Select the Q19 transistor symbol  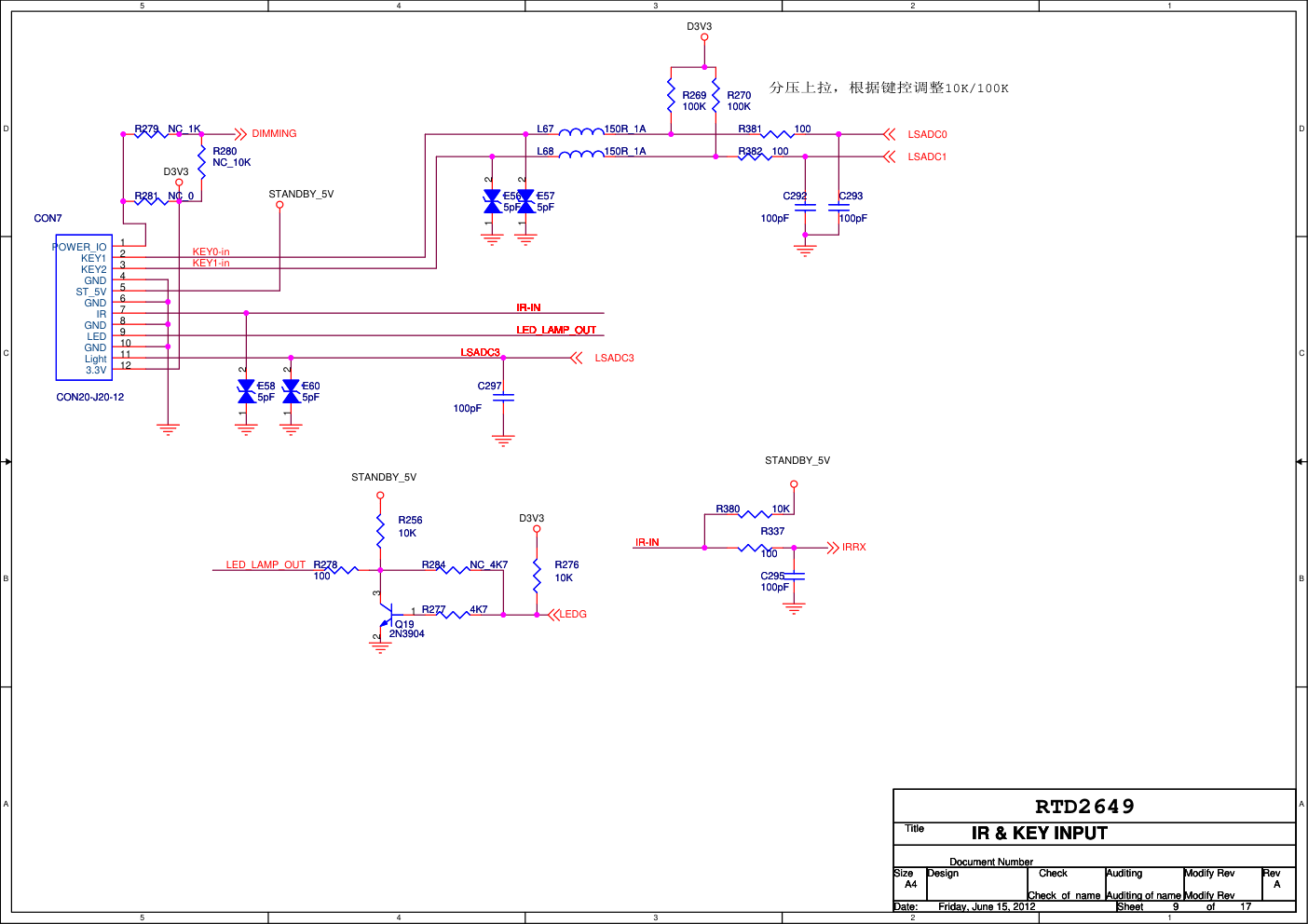click(x=388, y=615)
